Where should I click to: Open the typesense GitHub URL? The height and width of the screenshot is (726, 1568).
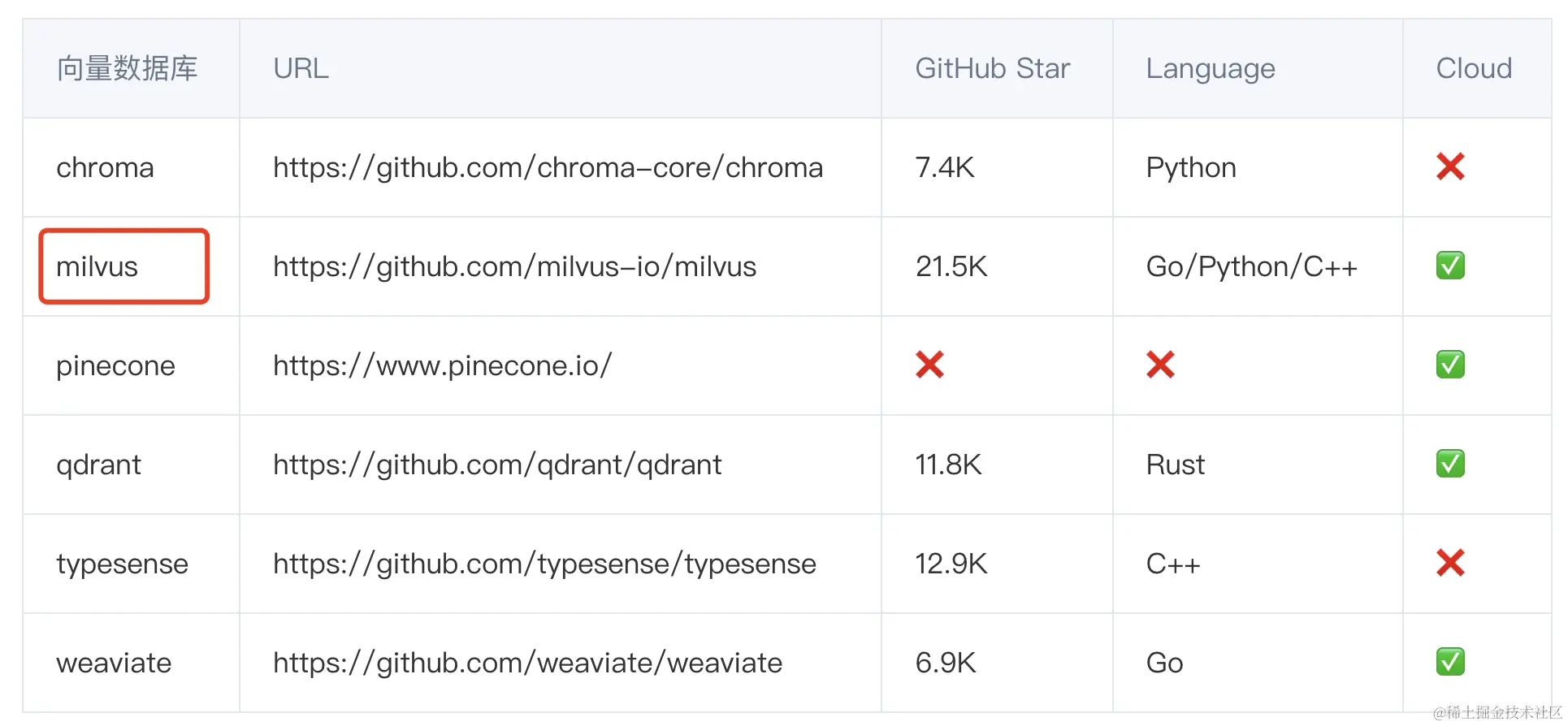point(544,564)
